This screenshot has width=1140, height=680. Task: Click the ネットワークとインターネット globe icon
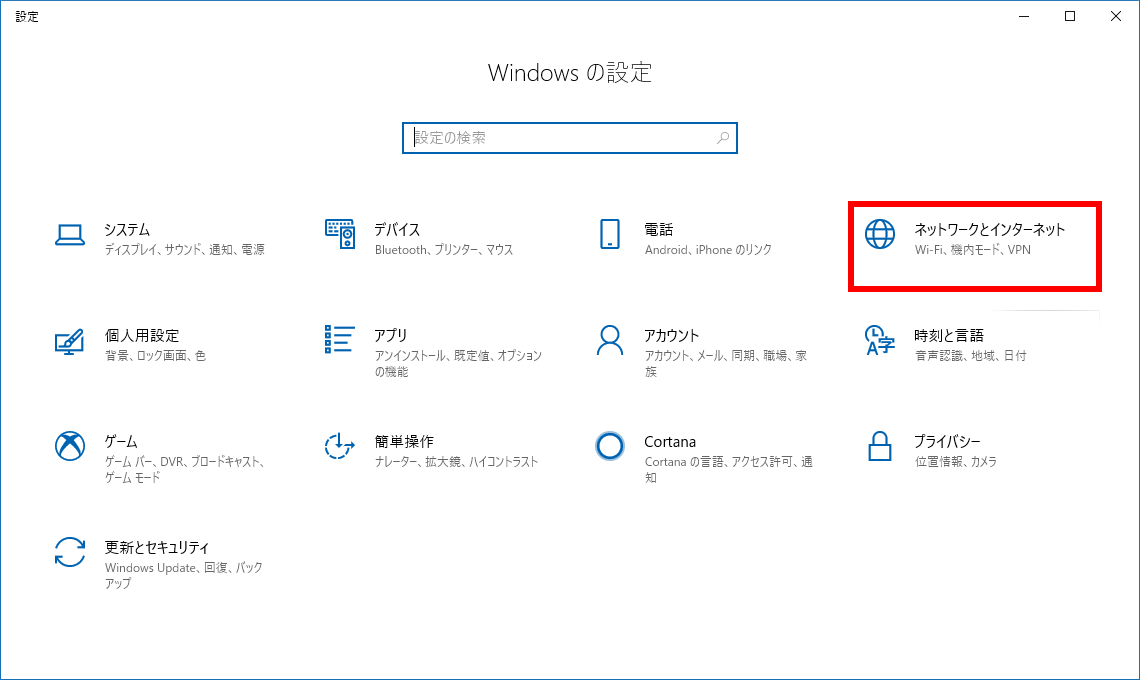[880, 234]
